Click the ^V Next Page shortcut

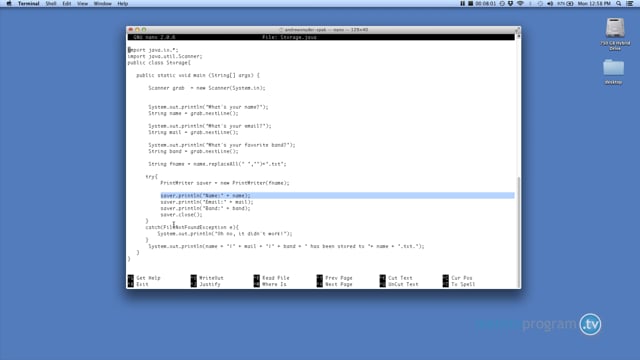click(x=335, y=284)
